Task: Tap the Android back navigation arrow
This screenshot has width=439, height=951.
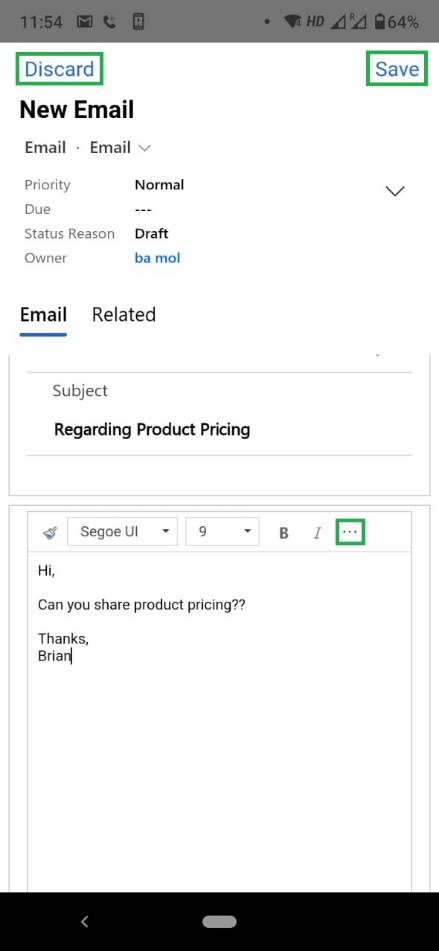Action: coord(85,922)
